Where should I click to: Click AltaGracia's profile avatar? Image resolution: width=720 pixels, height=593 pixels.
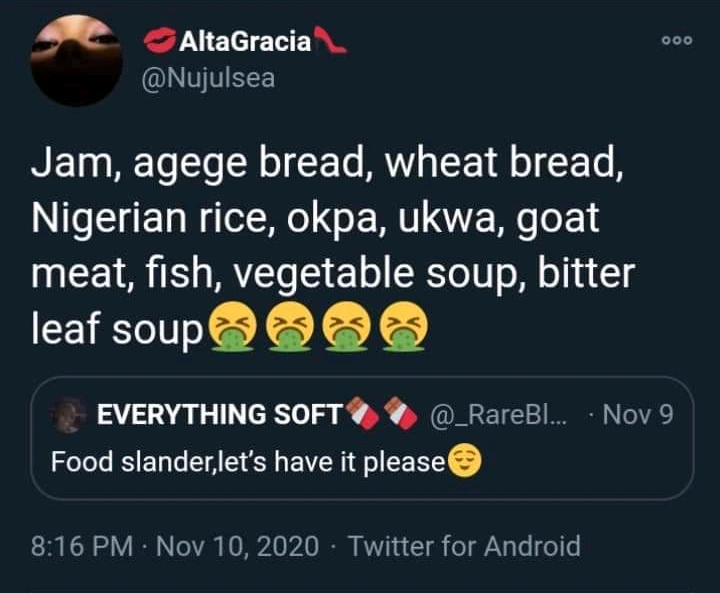click(x=76, y=62)
